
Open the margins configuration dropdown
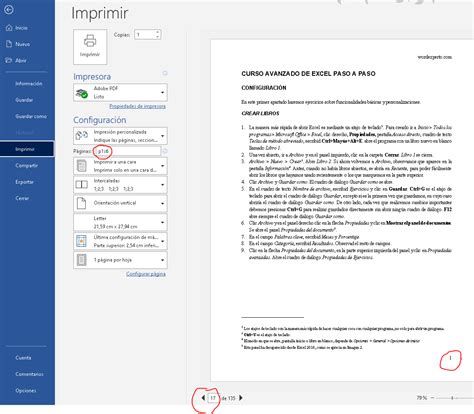[x=120, y=241]
